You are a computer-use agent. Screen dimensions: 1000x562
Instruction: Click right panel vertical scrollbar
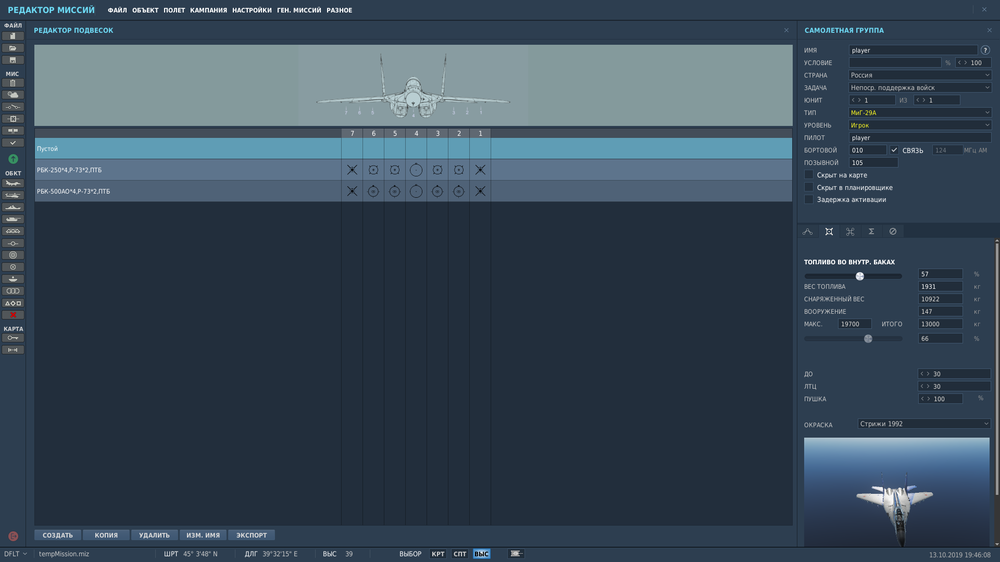pyautogui.click(x=997, y=367)
